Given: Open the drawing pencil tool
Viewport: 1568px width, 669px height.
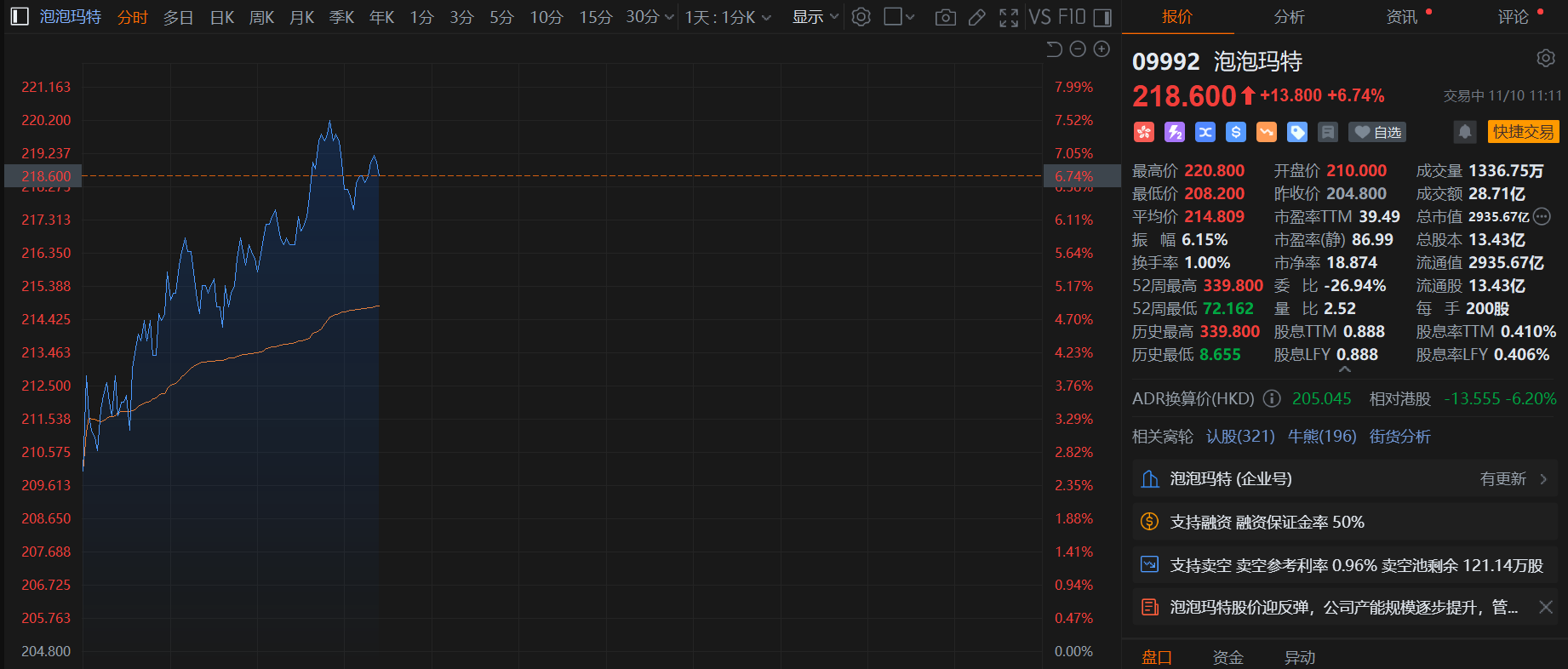Looking at the screenshot, I should click(x=977, y=17).
